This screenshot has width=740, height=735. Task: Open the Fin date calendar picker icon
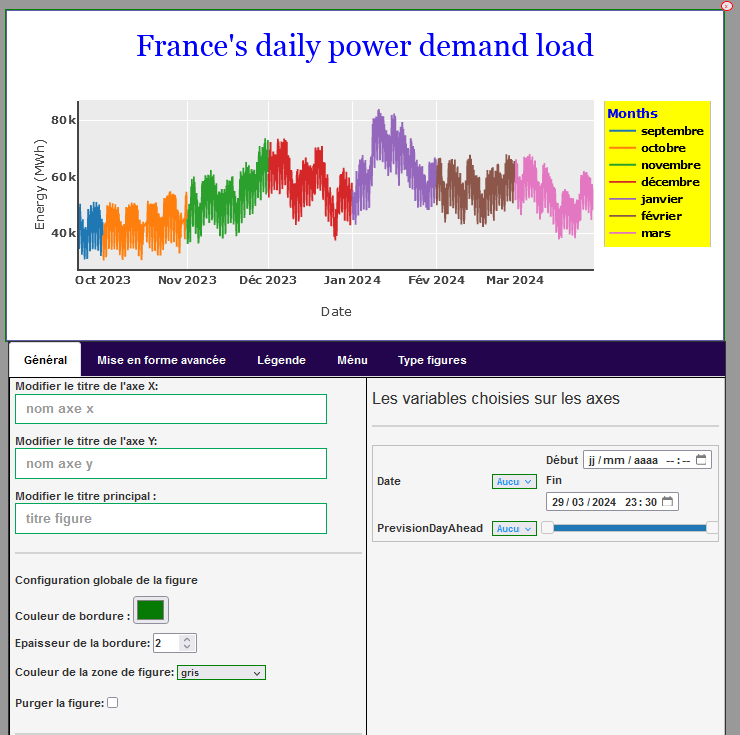[668, 502]
